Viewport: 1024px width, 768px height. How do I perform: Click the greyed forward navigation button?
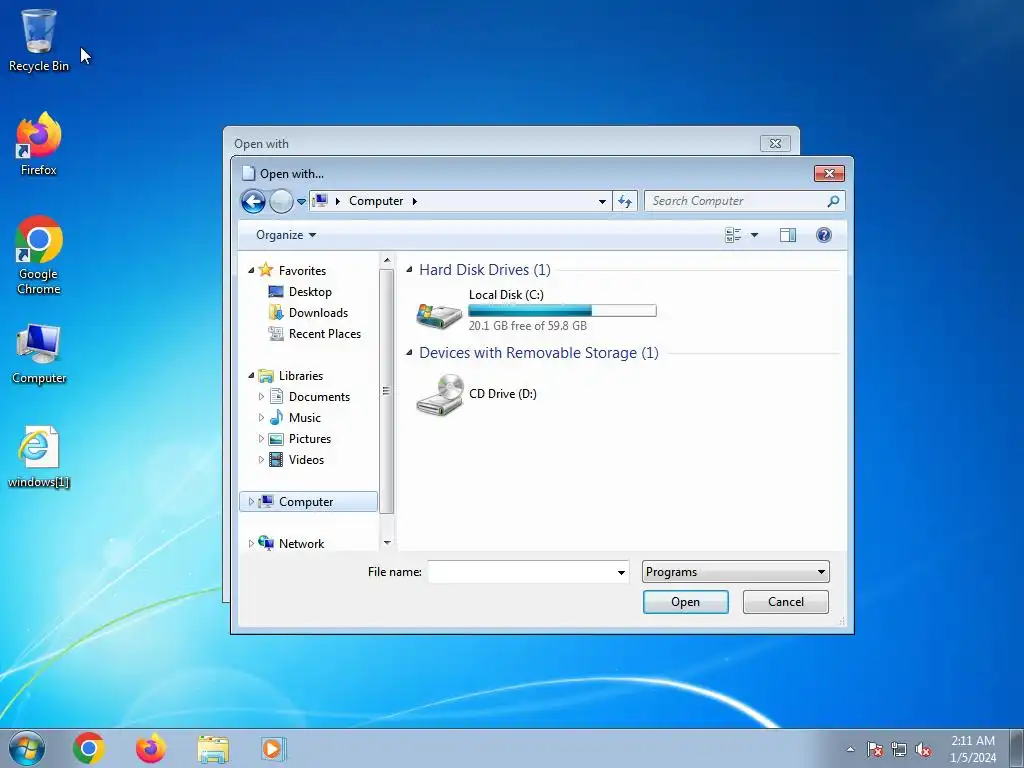click(281, 201)
